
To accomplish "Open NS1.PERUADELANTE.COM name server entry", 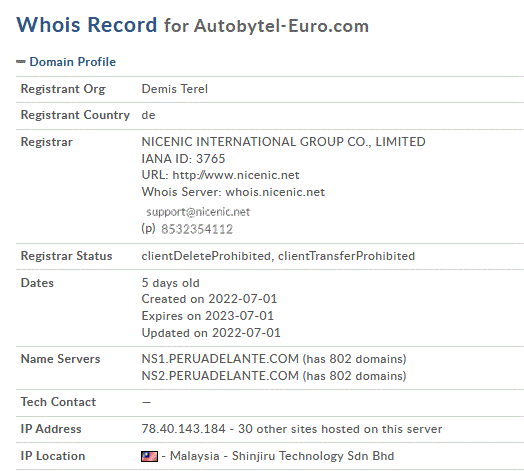I will 220,359.
